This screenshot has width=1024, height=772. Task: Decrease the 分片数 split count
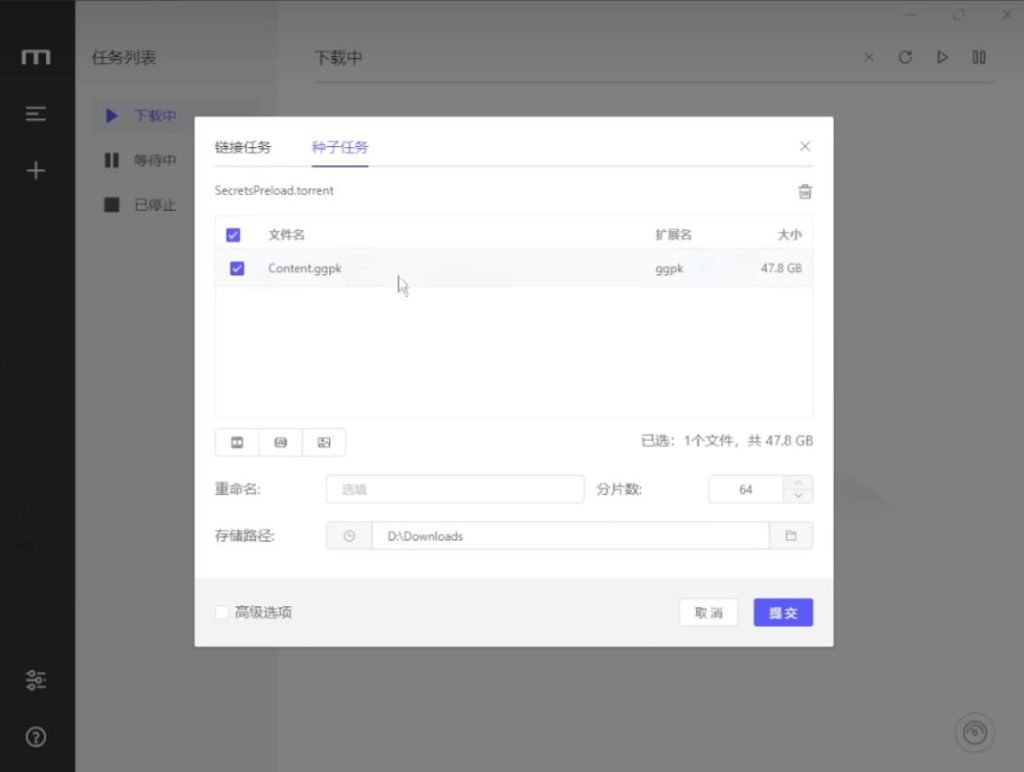[x=798, y=496]
